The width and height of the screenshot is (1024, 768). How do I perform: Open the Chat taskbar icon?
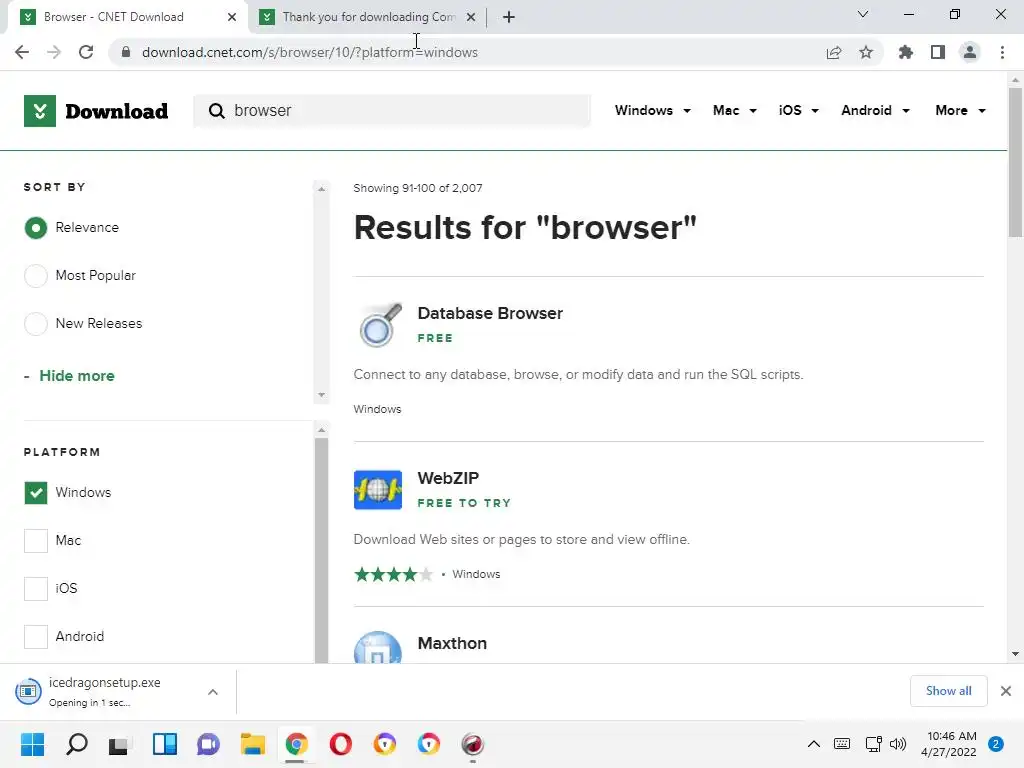click(208, 744)
